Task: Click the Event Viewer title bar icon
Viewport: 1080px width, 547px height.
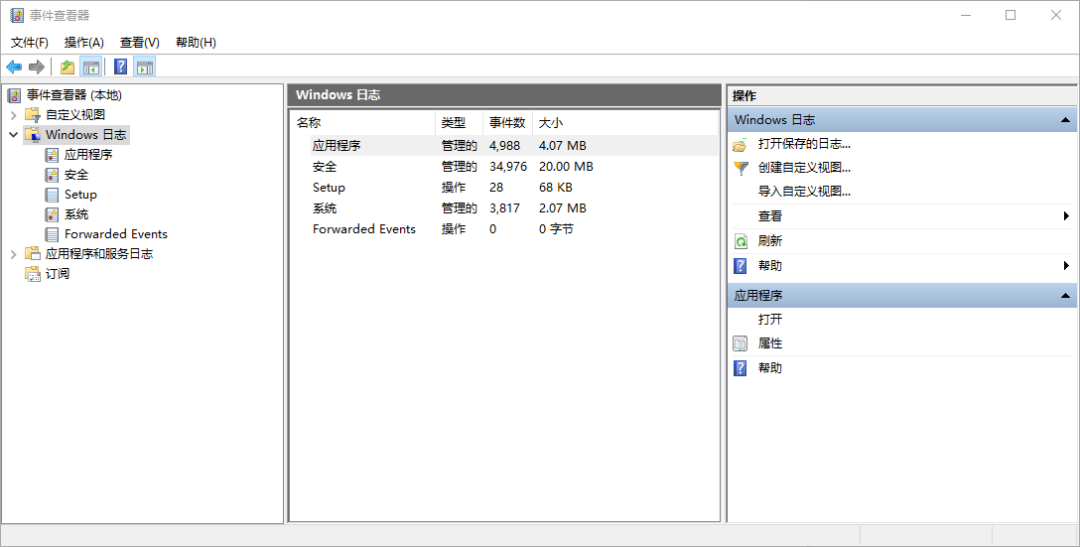Action: pos(17,15)
